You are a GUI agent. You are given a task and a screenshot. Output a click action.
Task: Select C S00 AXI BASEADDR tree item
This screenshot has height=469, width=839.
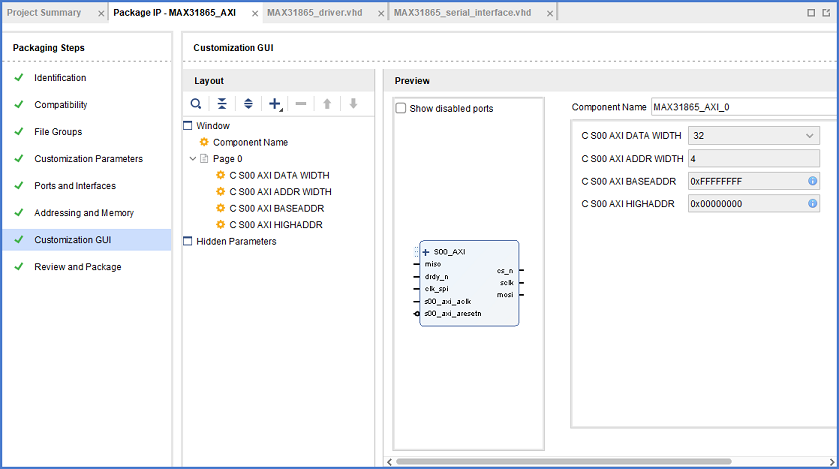click(277, 208)
